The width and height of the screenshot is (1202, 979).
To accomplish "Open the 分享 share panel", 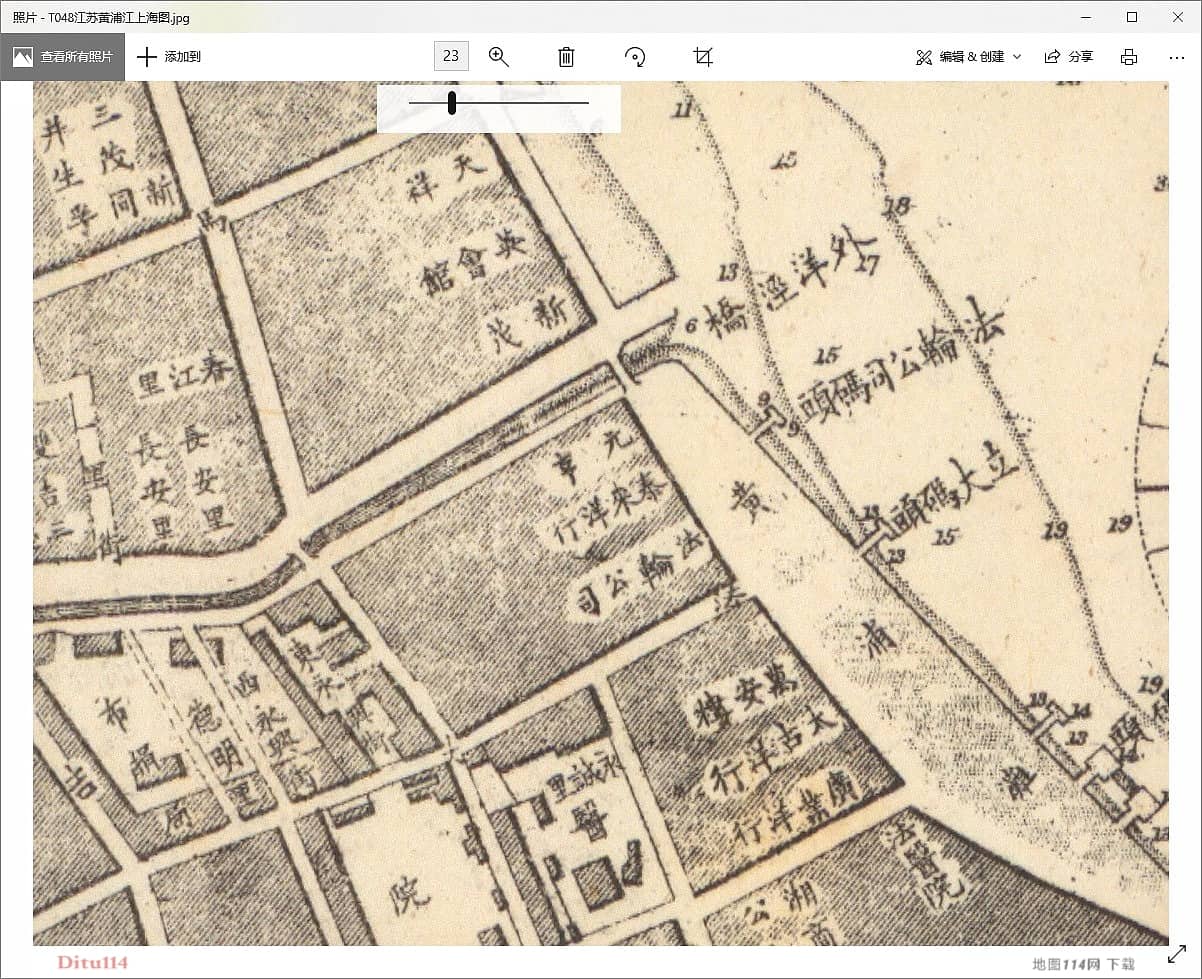I will [1069, 57].
